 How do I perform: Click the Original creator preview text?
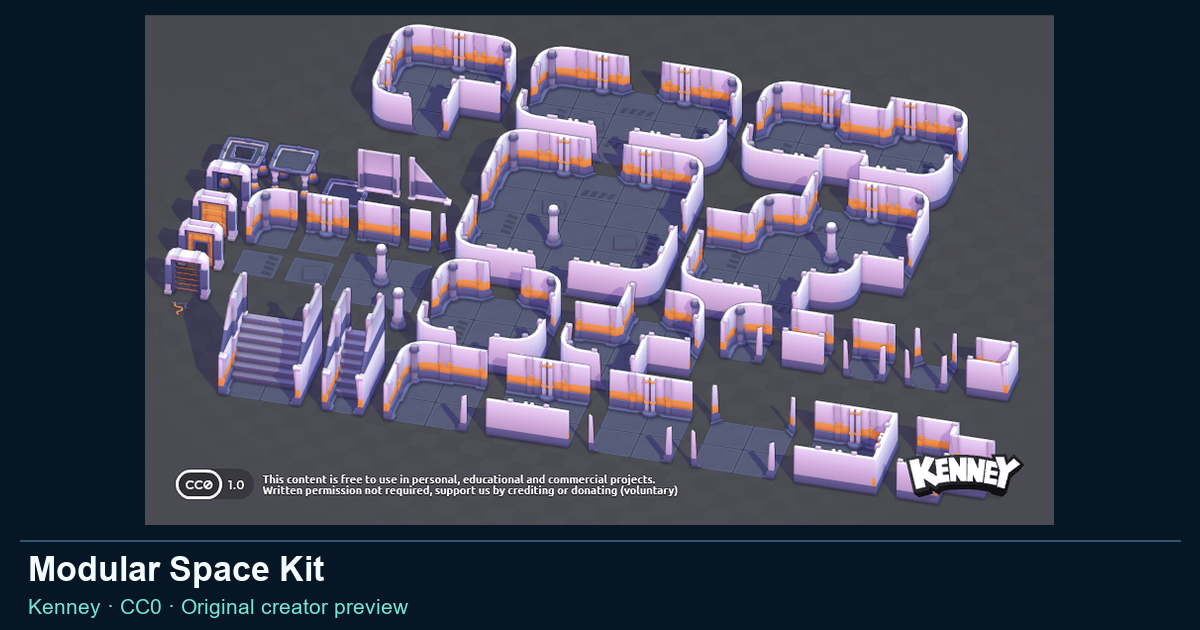click(295, 607)
